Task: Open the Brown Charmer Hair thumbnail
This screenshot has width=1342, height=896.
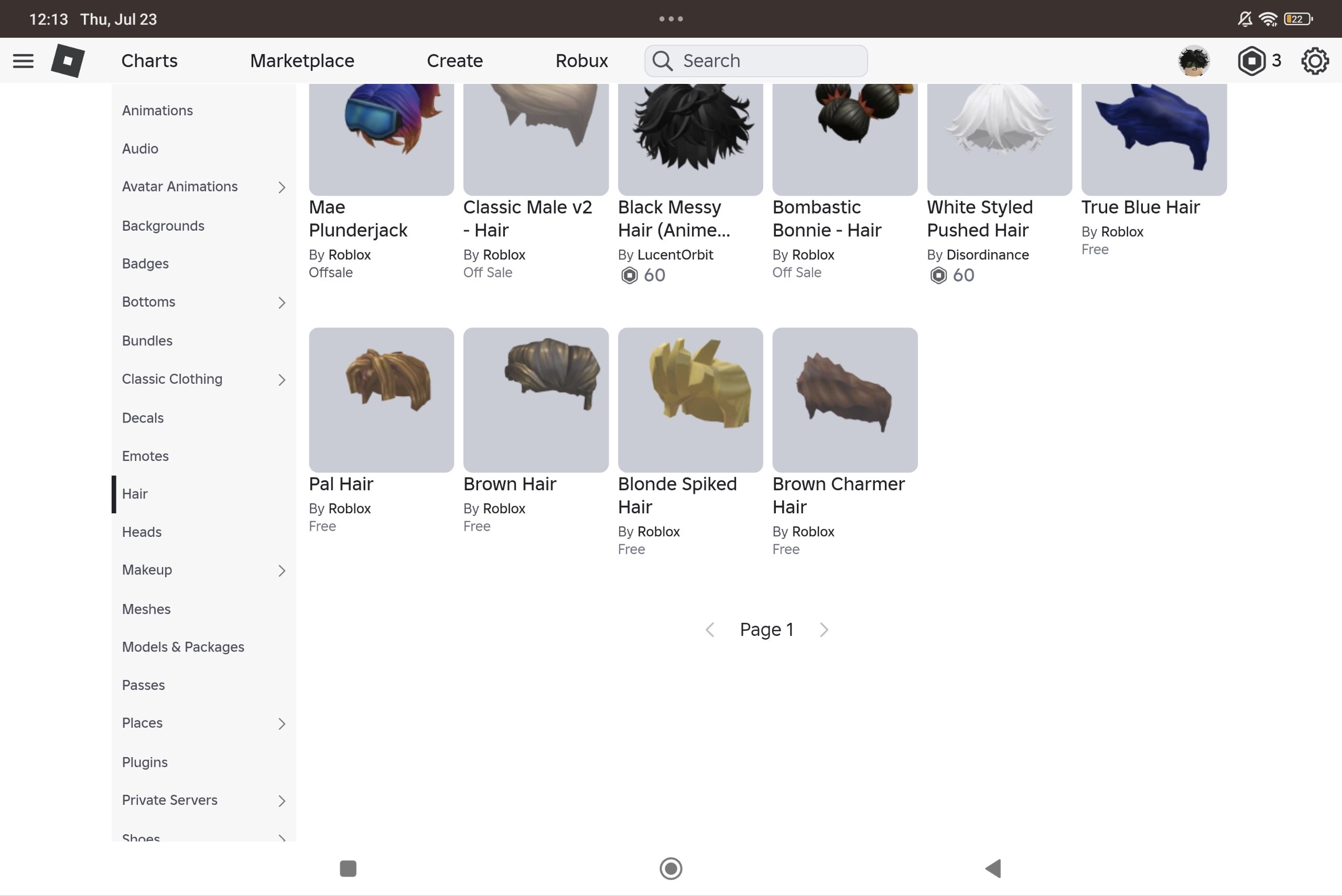Action: click(845, 400)
